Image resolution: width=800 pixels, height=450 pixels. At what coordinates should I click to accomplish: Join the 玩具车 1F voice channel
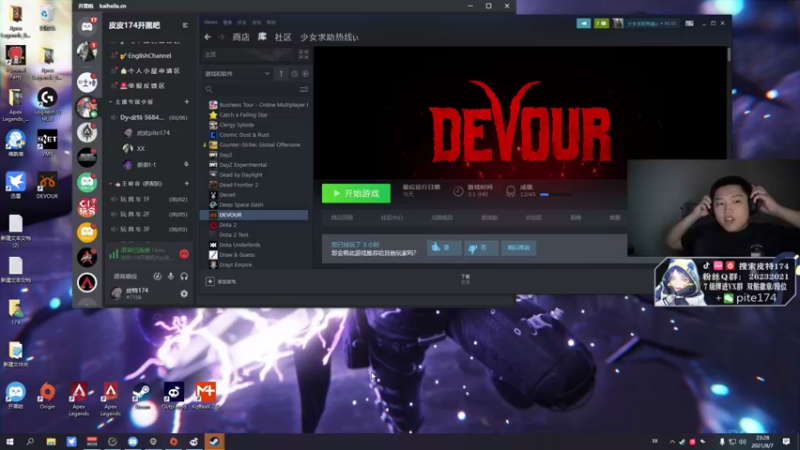(x=148, y=199)
